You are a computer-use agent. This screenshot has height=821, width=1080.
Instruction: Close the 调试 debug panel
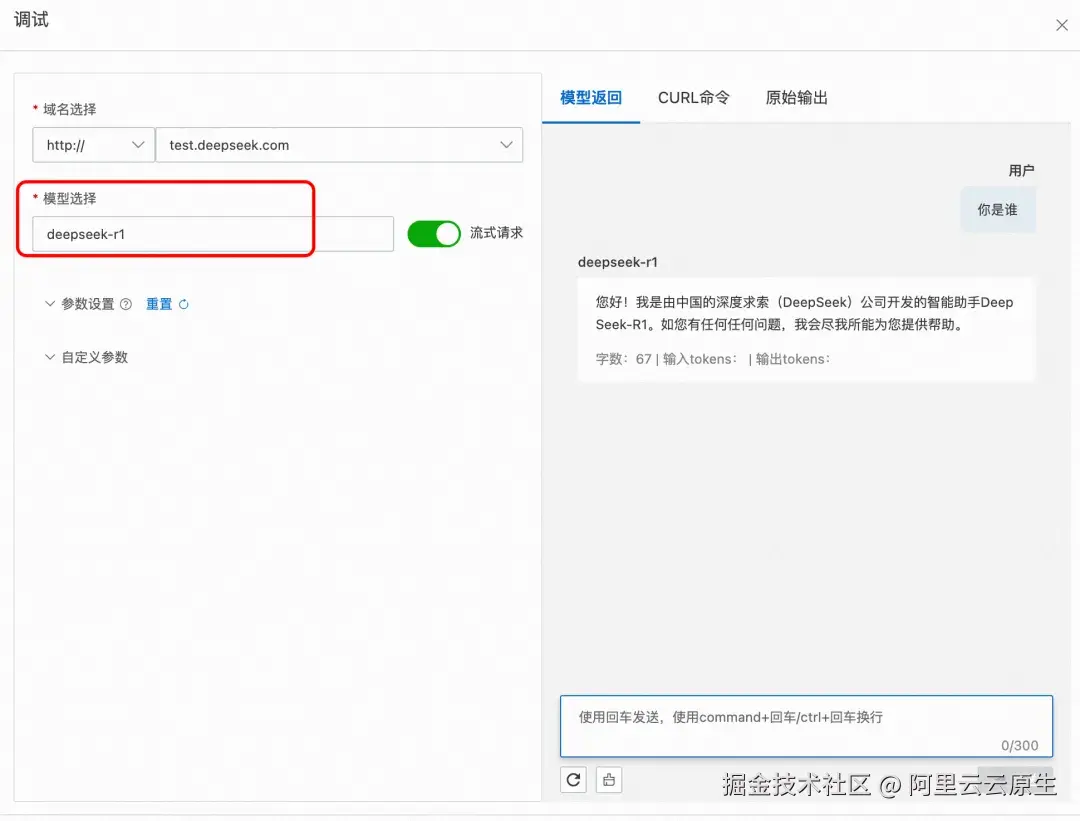pyautogui.click(x=1061, y=24)
